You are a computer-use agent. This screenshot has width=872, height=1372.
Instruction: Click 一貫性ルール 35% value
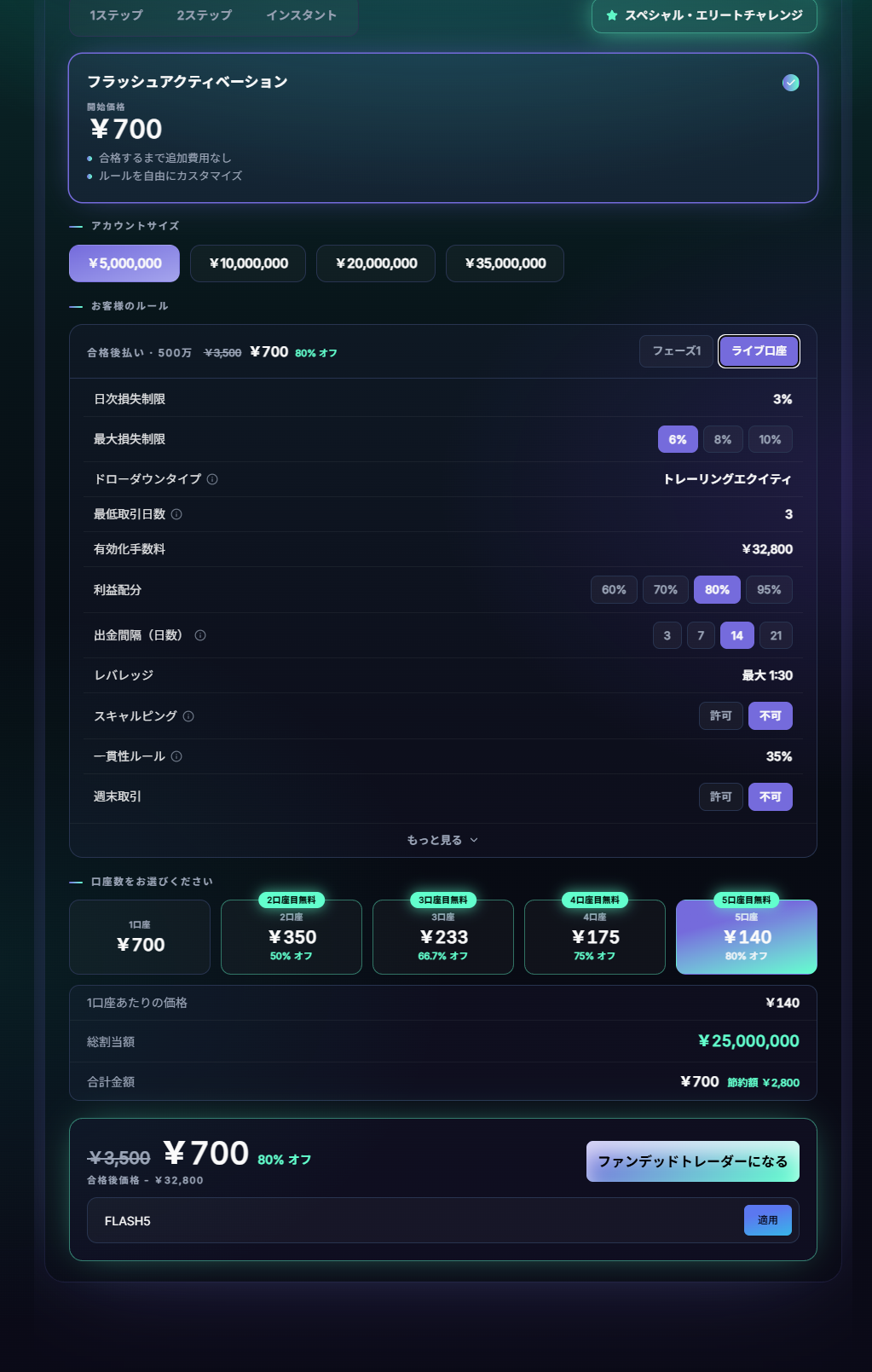click(x=779, y=756)
